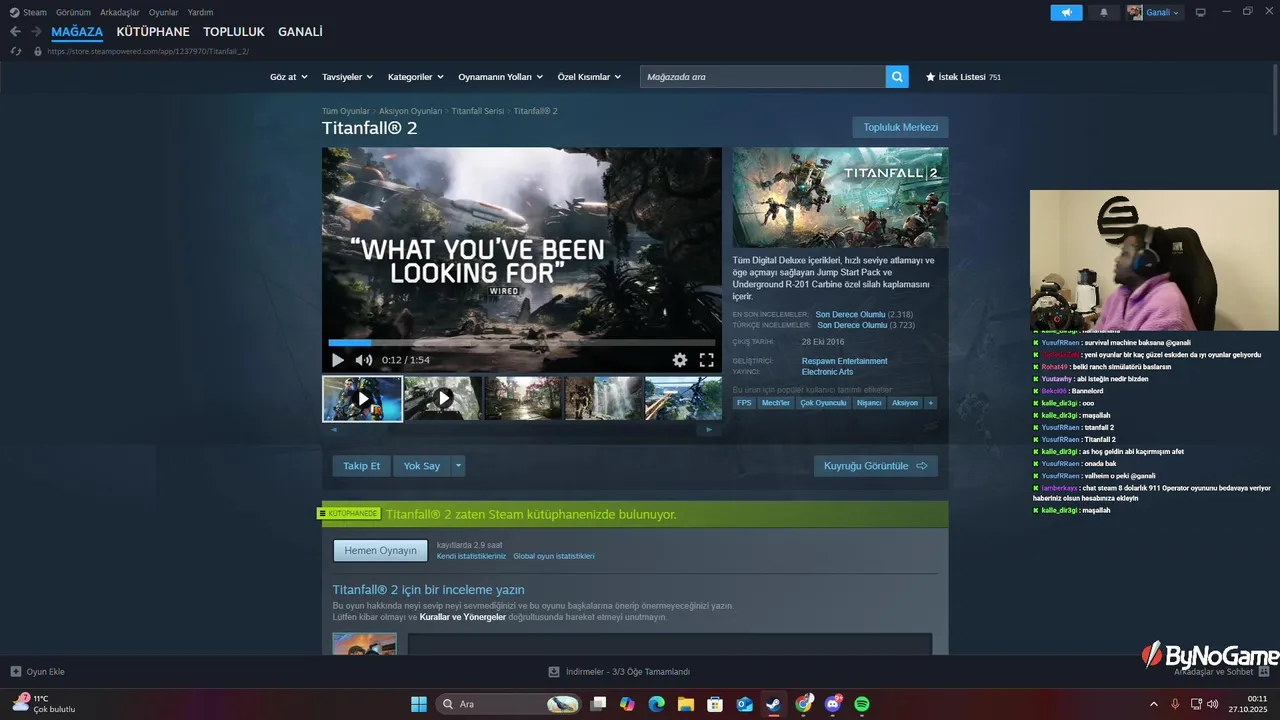Open the video settings gear
The width and height of the screenshot is (1280, 720).
pyautogui.click(x=680, y=360)
